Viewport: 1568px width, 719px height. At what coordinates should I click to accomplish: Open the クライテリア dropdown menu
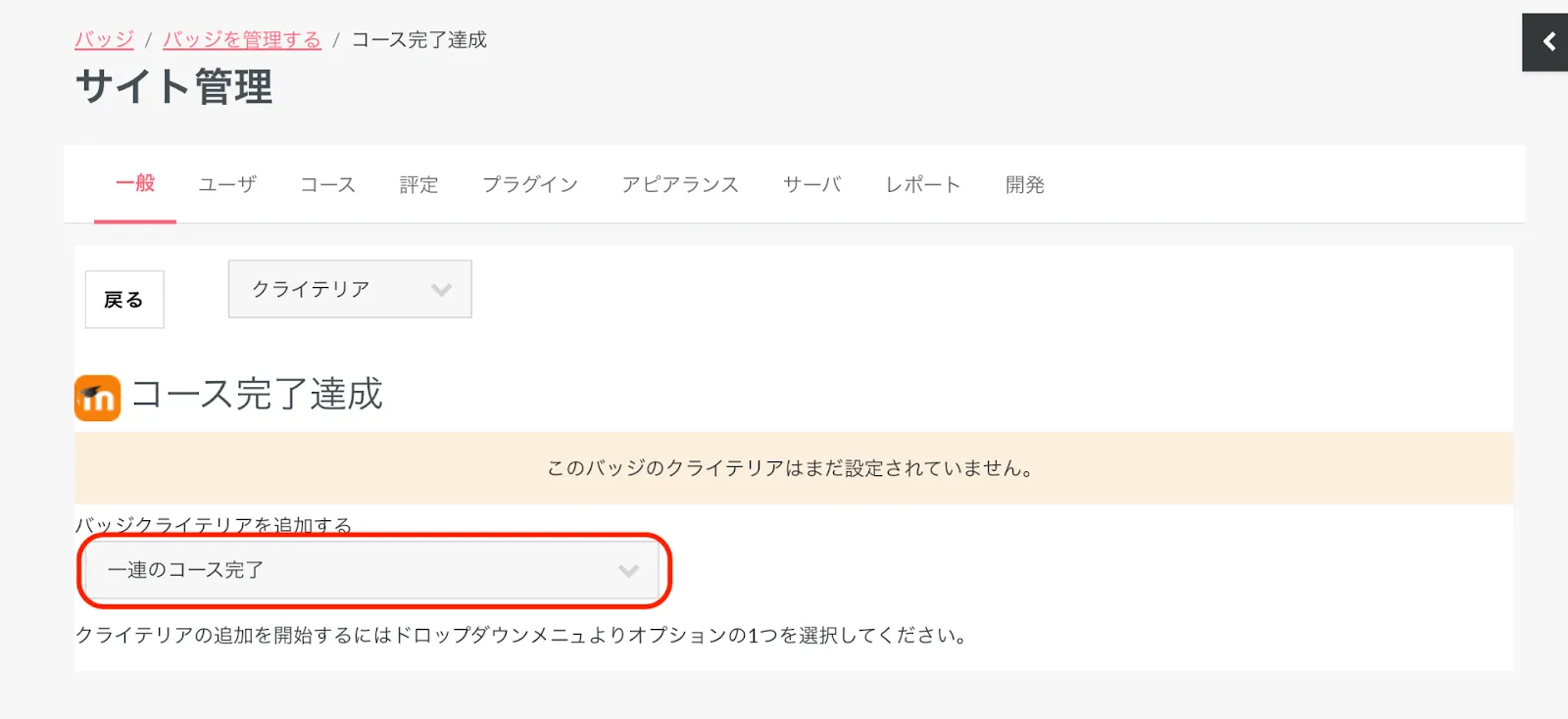tap(350, 289)
